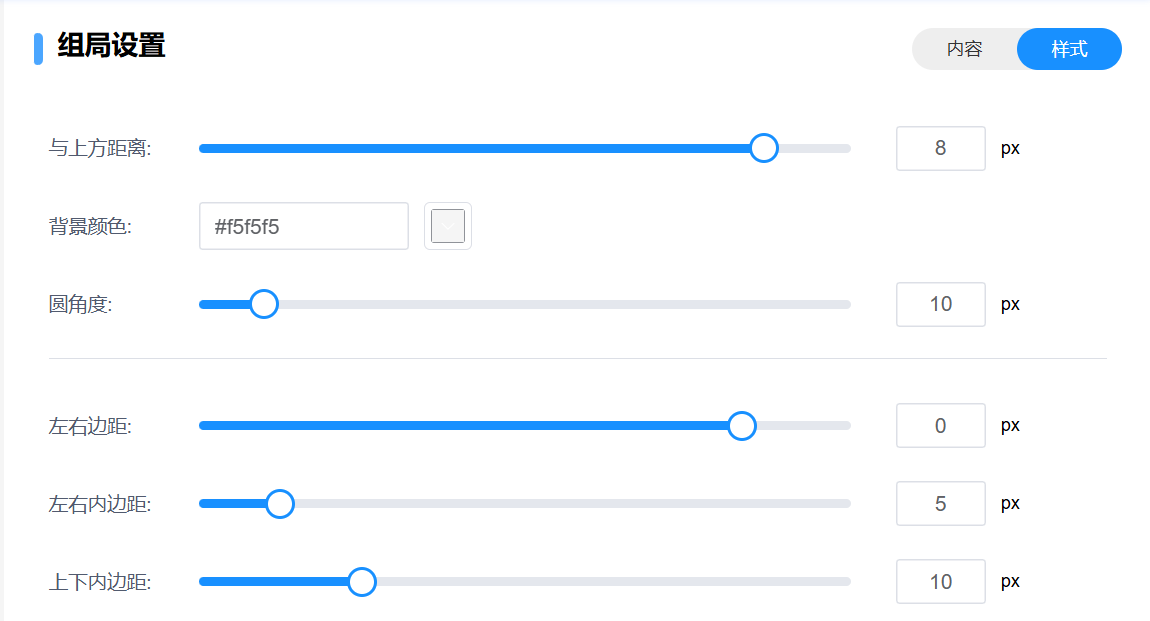This screenshot has height=621, width=1150.
Task: Click the 上下内边距 slider handle
Action: pos(361,582)
